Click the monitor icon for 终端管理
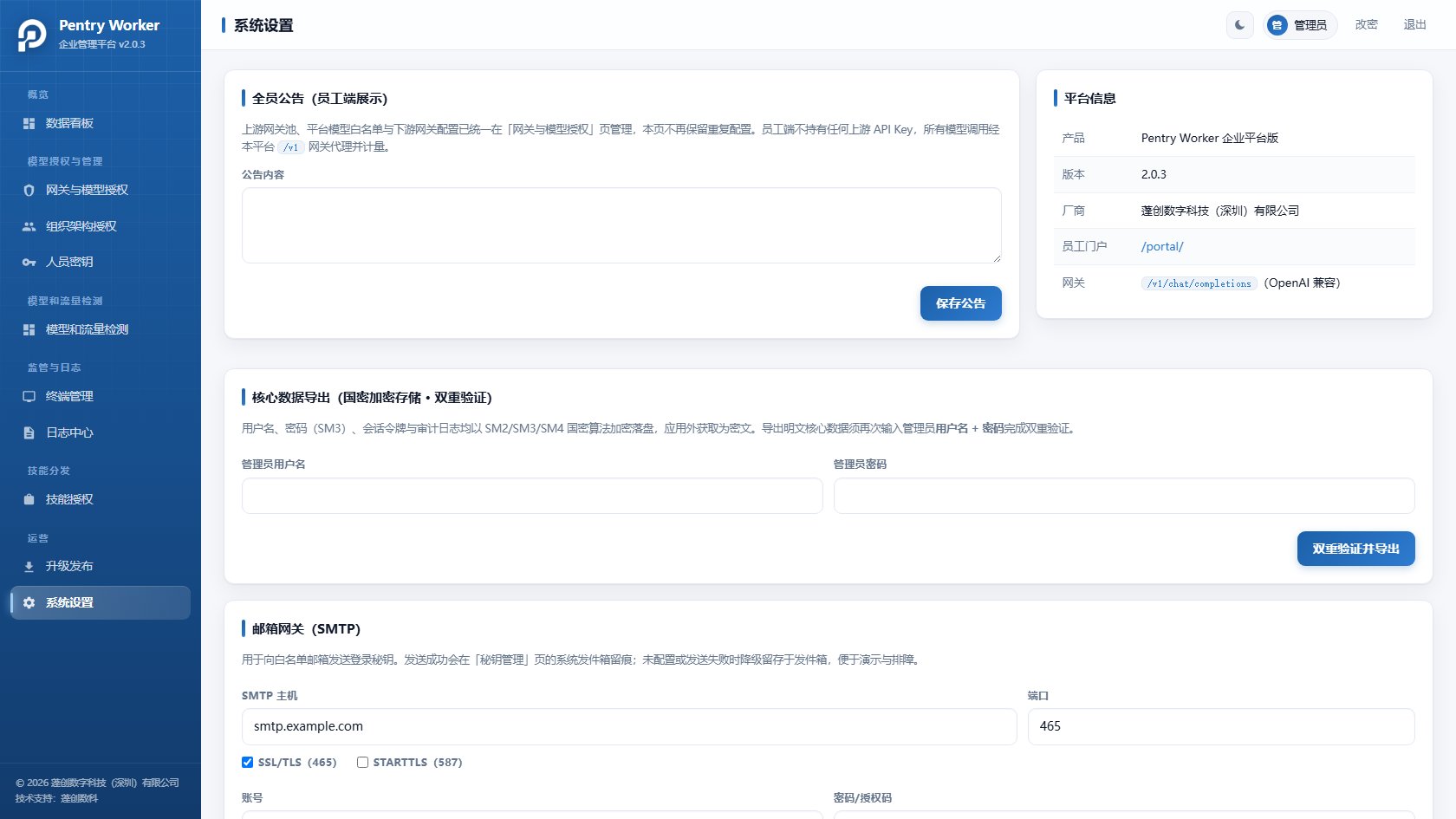 click(x=29, y=397)
